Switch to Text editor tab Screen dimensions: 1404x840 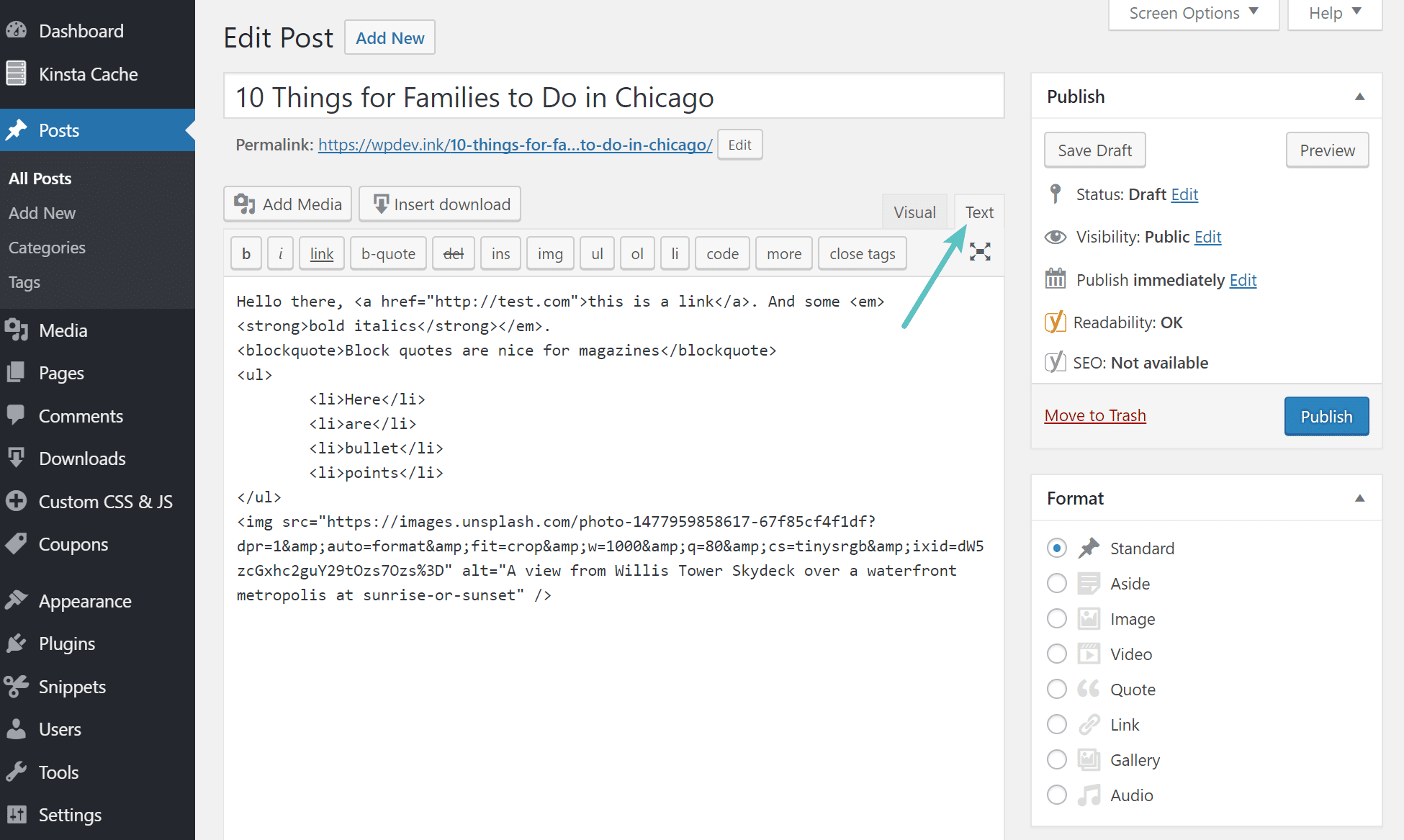977,212
